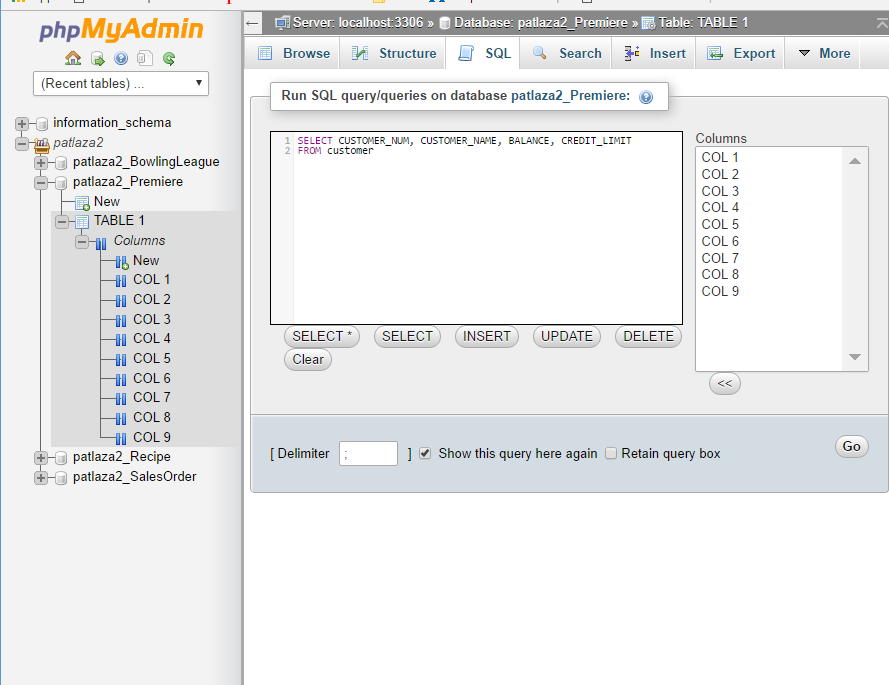The height and width of the screenshot is (685, 889).
Task: Click the << insert column button
Action: (x=725, y=383)
